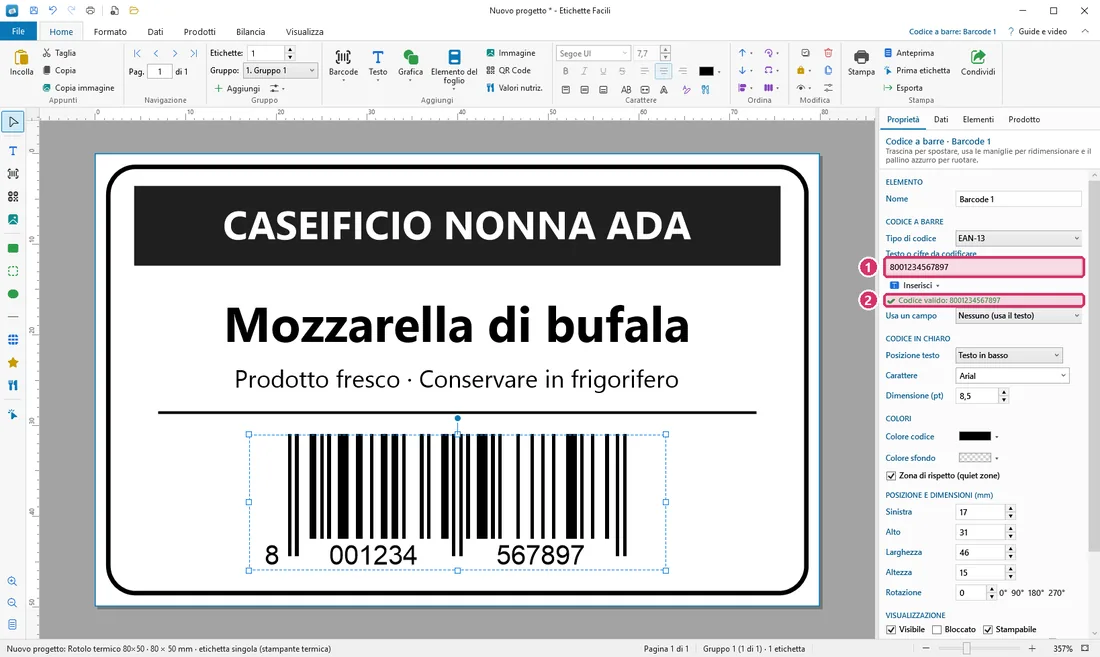Select the green ellipse tool
Viewport: 1100px width, 657px height.
tap(13, 294)
